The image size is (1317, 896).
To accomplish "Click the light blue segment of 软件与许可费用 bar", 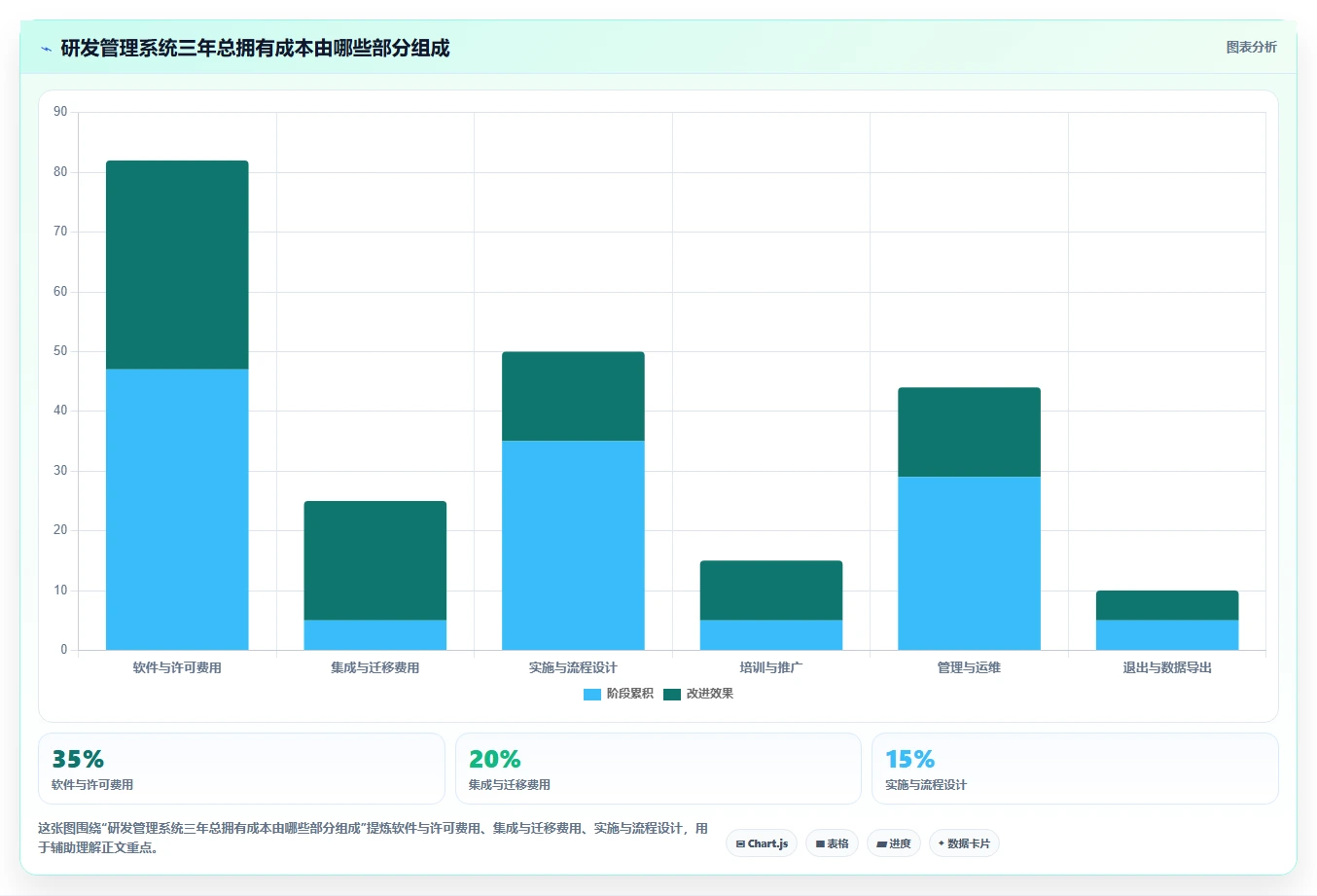I will pyautogui.click(x=177, y=510).
